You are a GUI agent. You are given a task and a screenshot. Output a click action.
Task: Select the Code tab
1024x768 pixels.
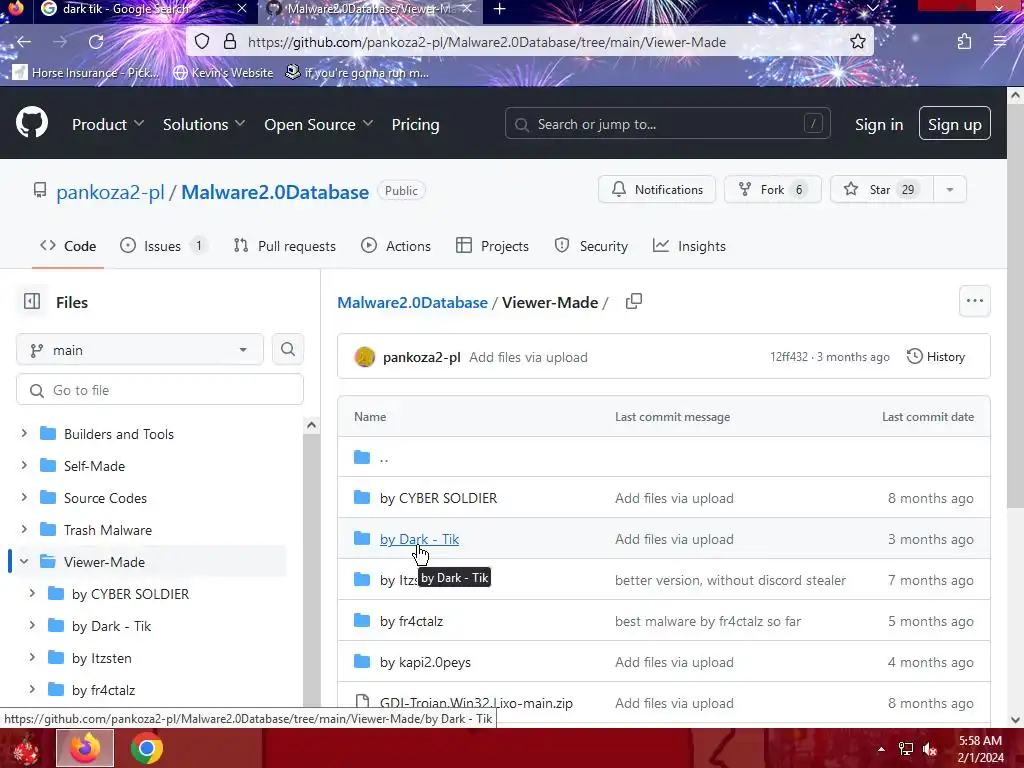(68, 246)
